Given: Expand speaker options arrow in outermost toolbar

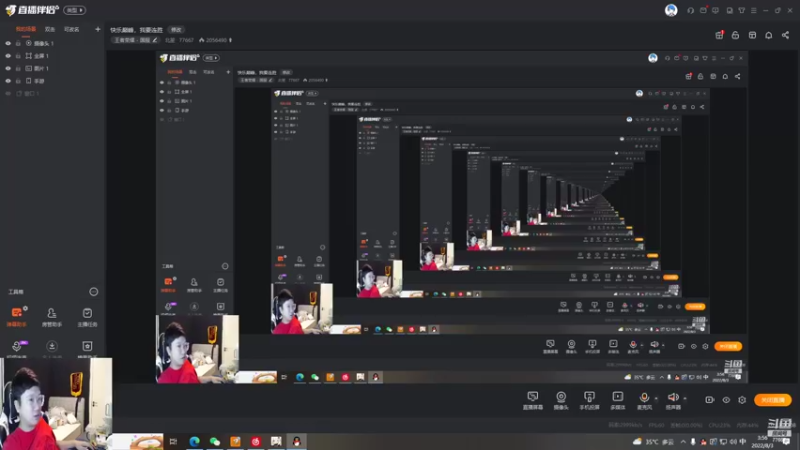Looking at the screenshot, I should tap(685, 398).
